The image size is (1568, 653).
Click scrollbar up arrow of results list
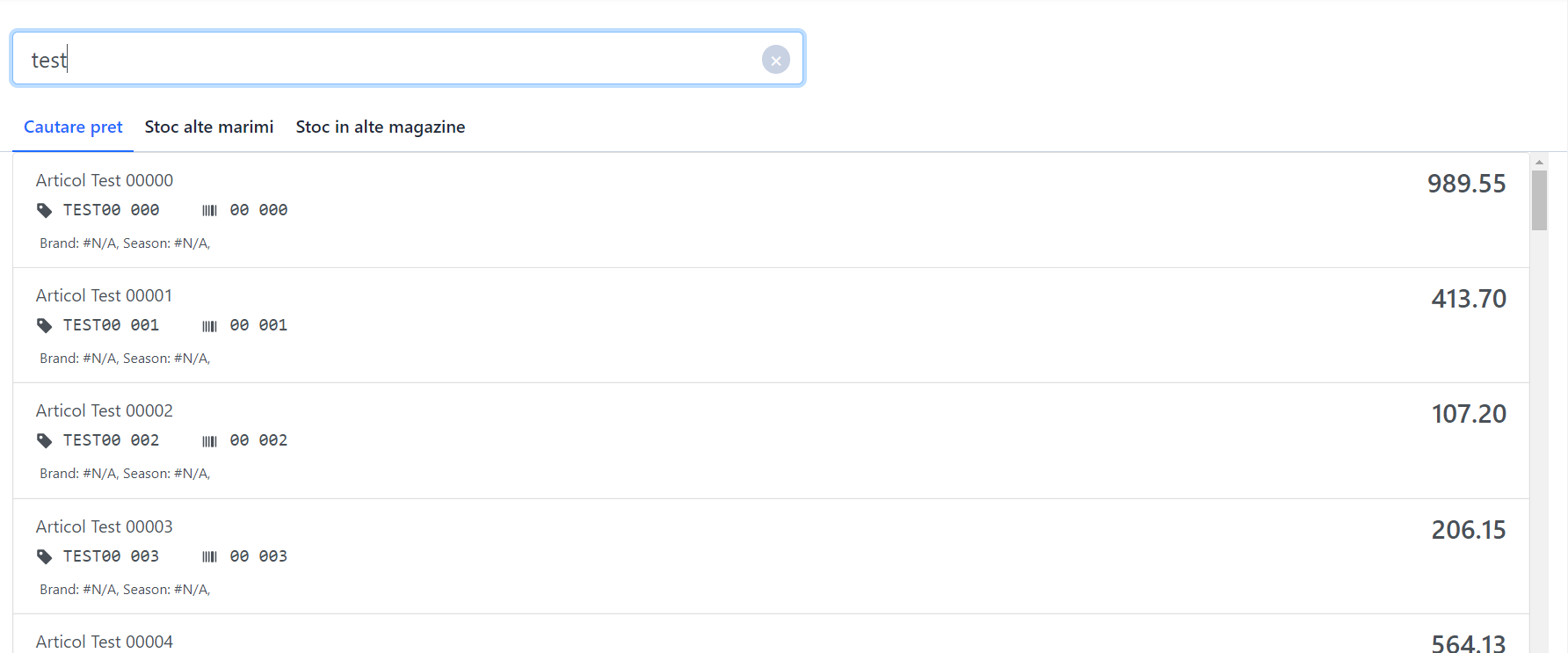1539,162
